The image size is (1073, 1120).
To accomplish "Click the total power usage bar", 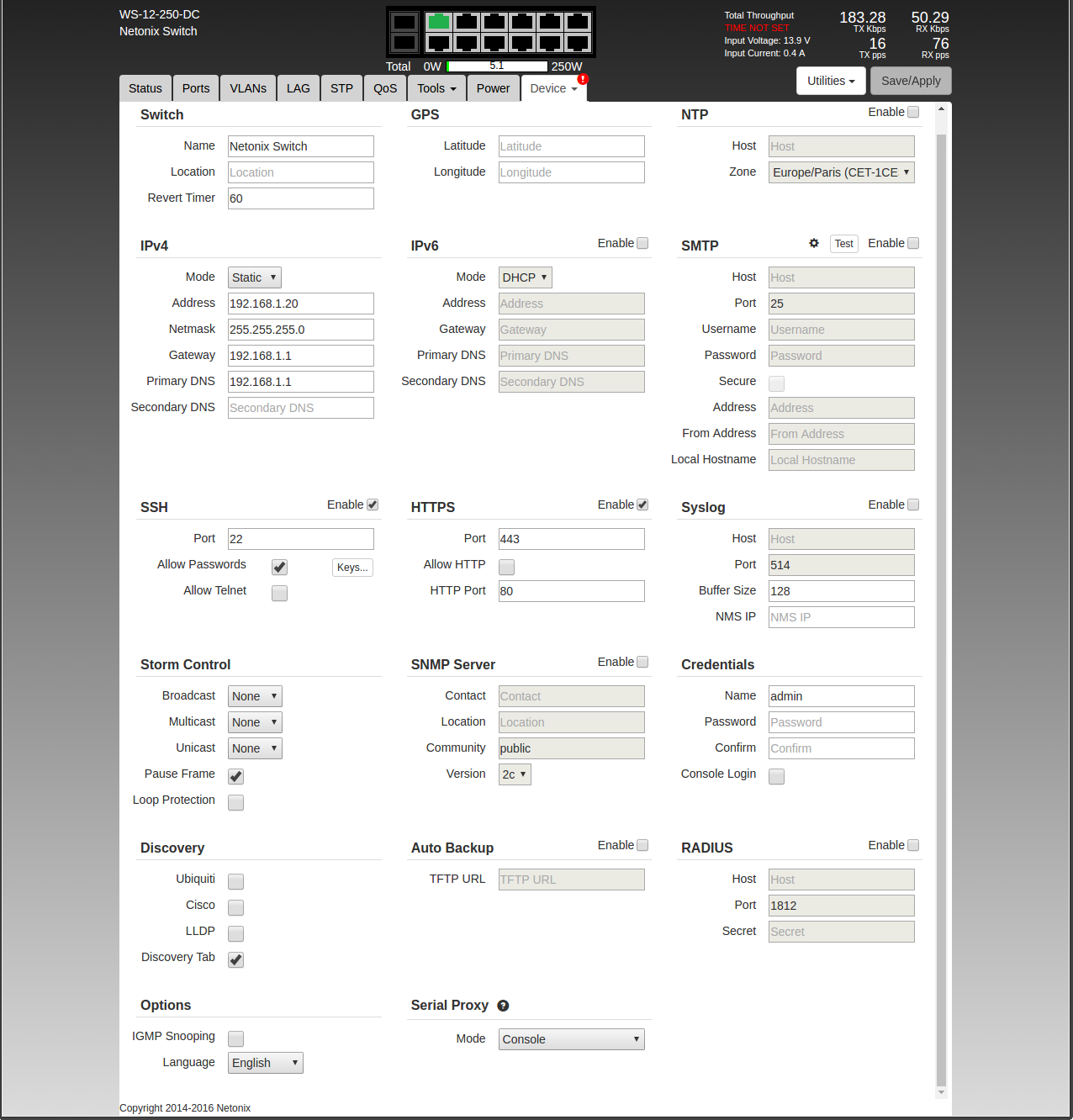I will 497,66.
